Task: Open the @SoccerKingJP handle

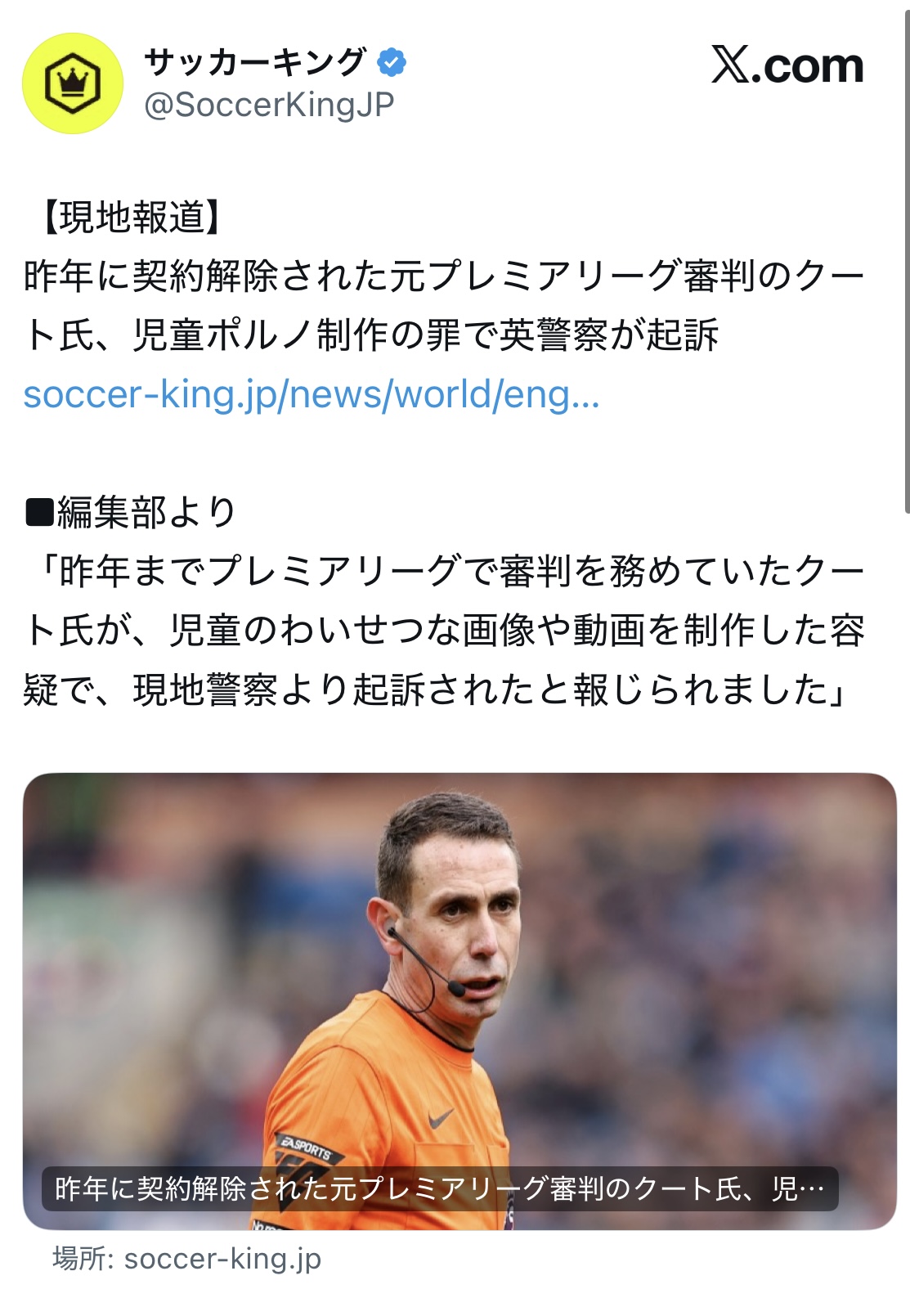Action: (269, 105)
